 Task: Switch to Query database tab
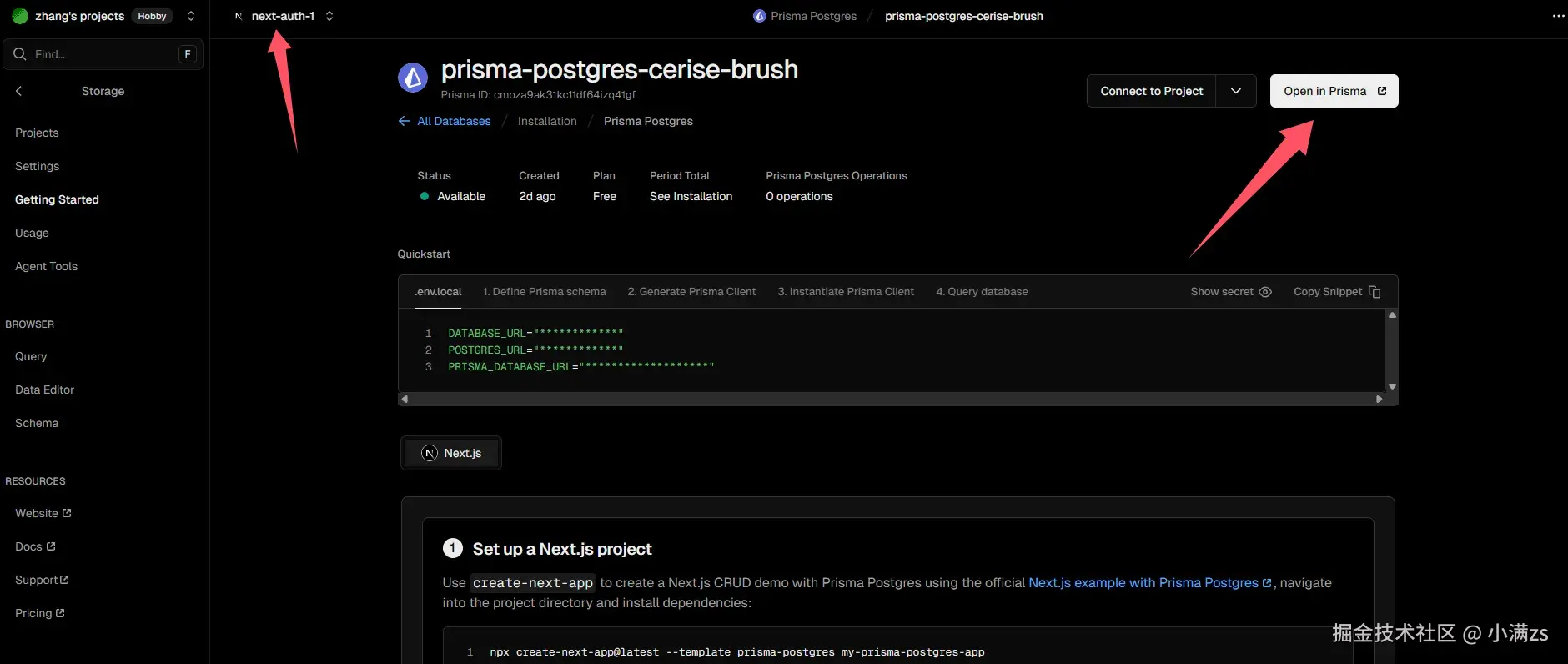(982, 292)
